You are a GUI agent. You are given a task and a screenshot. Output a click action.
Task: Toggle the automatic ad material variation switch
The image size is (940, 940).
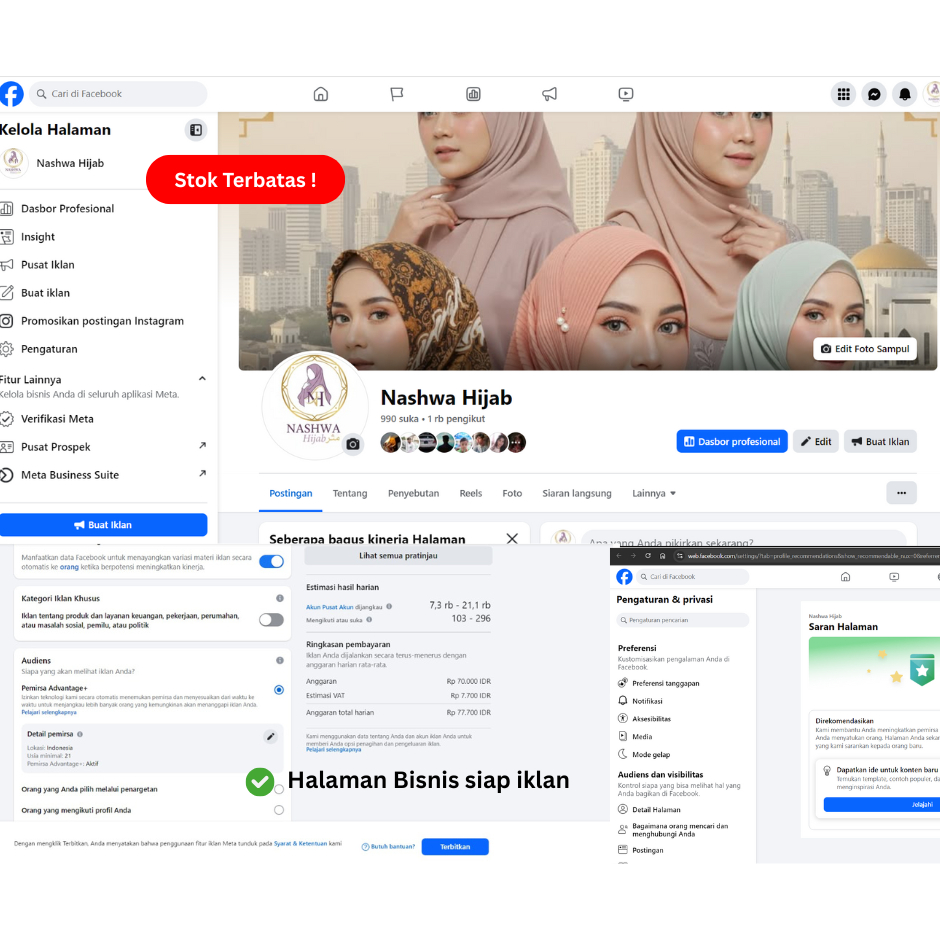click(x=271, y=562)
